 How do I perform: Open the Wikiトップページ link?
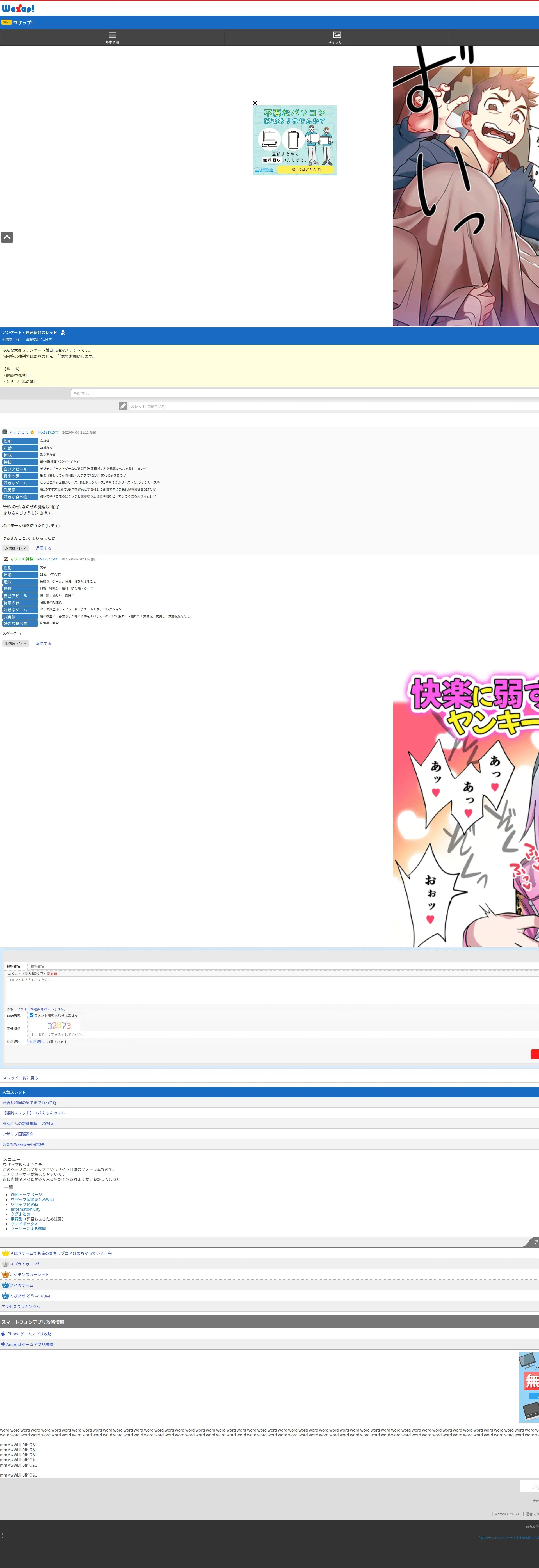(26, 1195)
